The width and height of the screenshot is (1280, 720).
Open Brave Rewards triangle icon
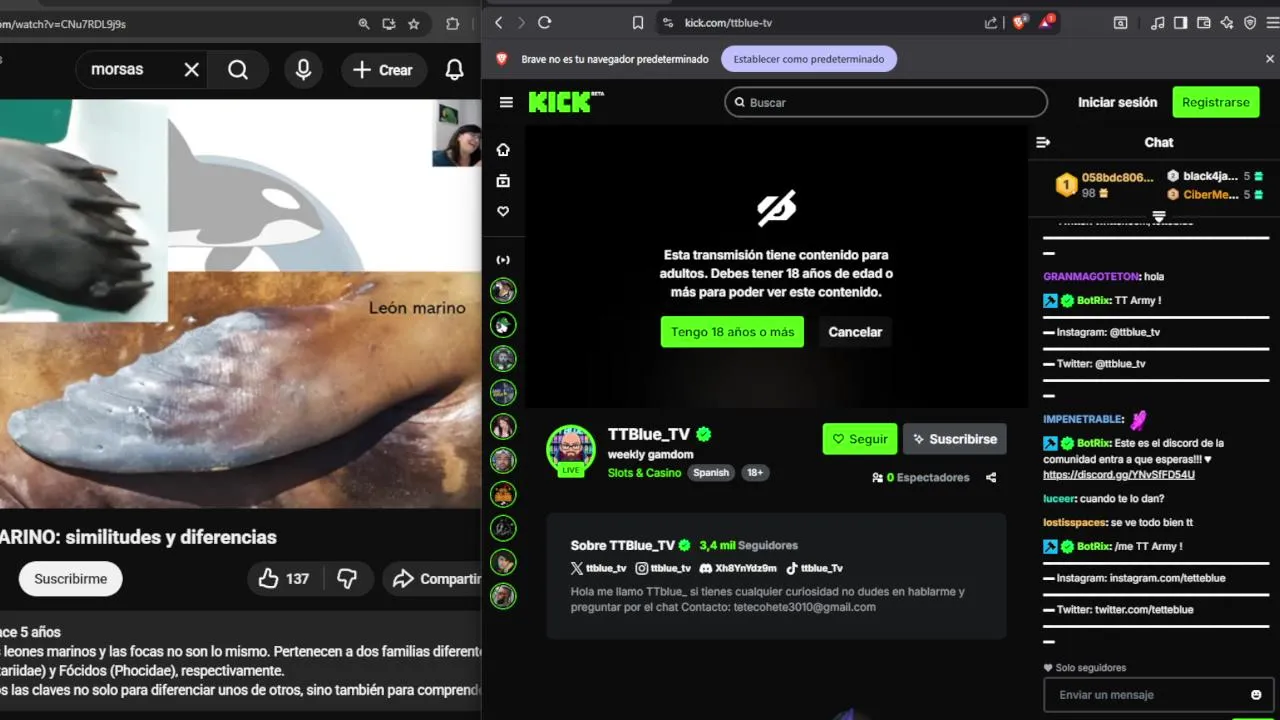(1047, 22)
